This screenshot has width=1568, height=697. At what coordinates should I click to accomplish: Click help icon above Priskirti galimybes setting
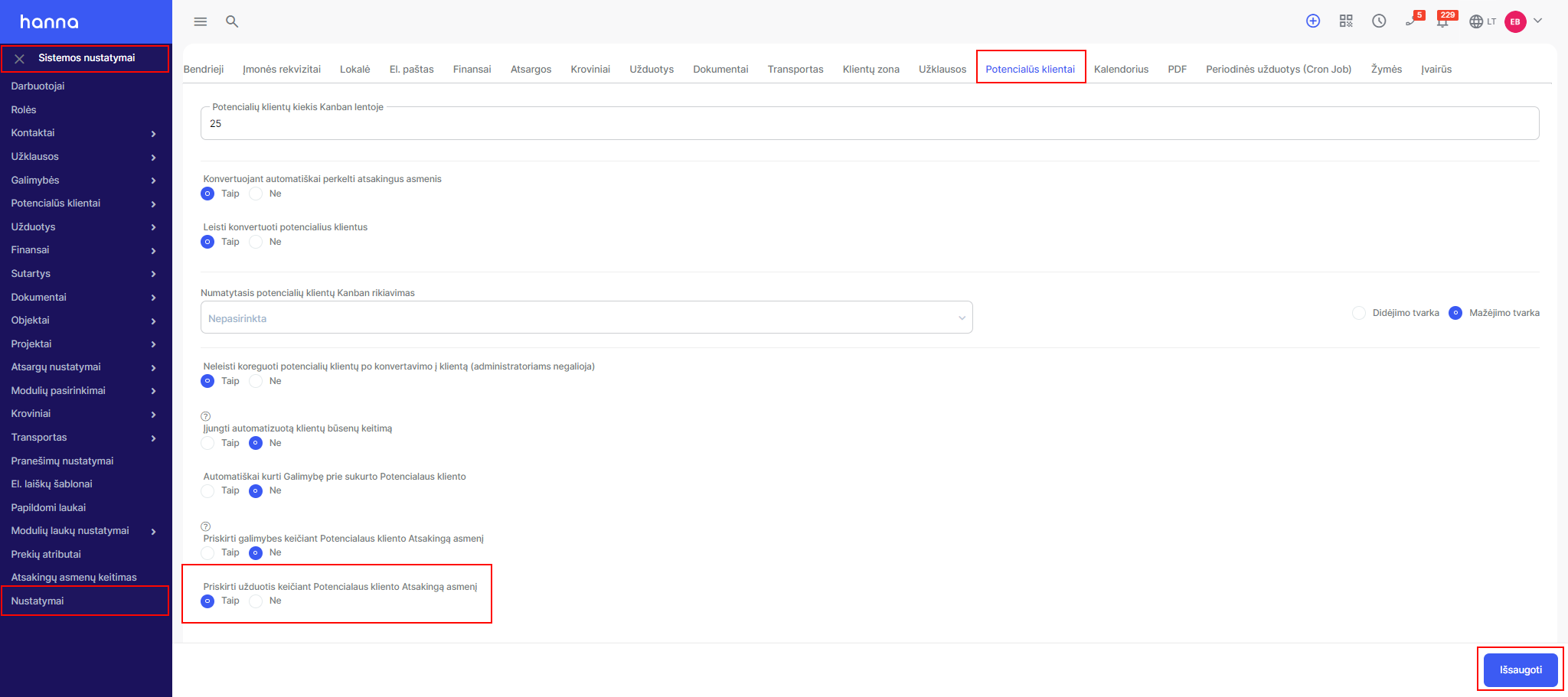point(205,526)
